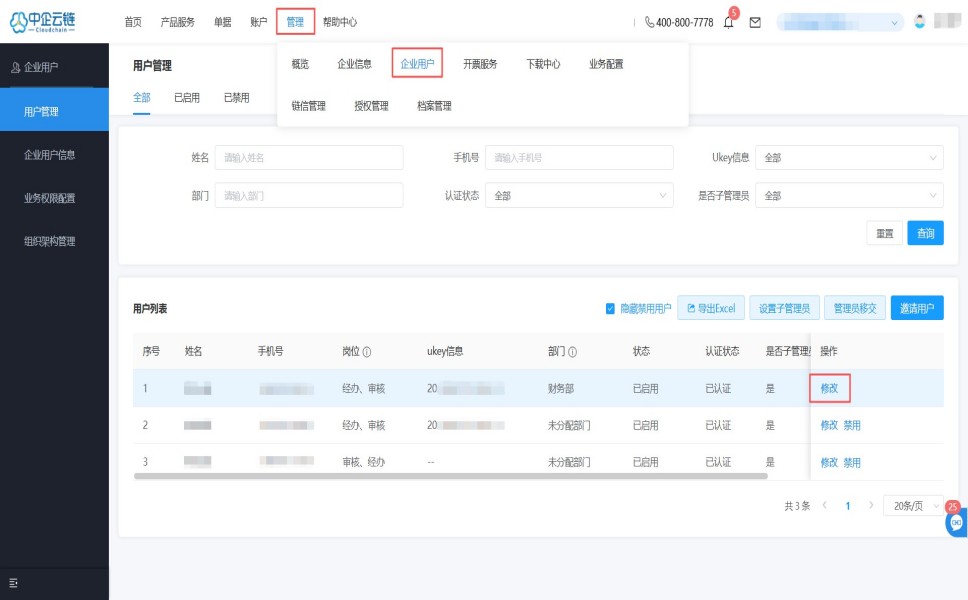Click the sidebar collapse icon at bottom-left
This screenshot has width=968, height=600.
[x=14, y=583]
